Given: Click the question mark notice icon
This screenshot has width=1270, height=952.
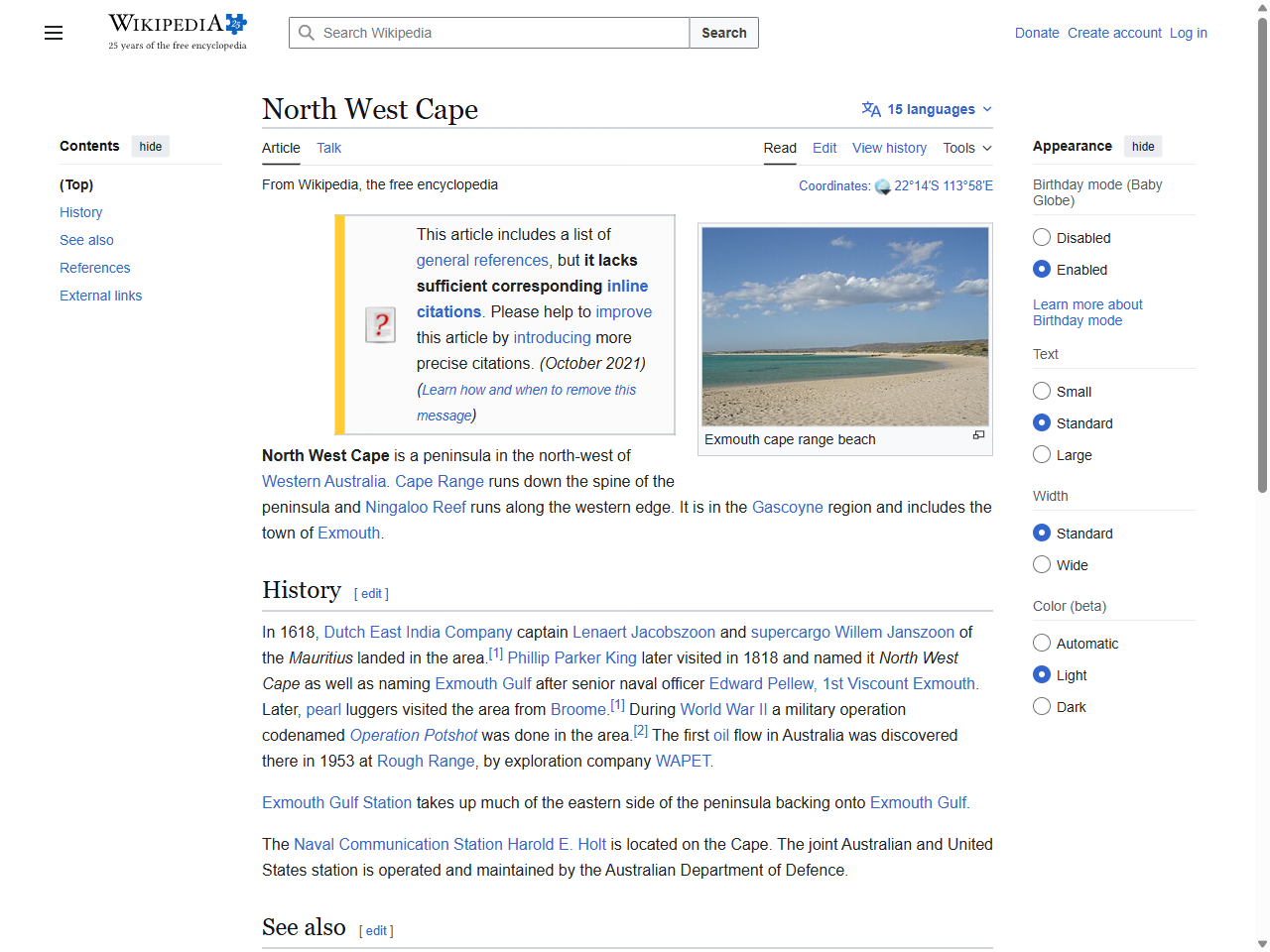Looking at the screenshot, I should [x=380, y=324].
